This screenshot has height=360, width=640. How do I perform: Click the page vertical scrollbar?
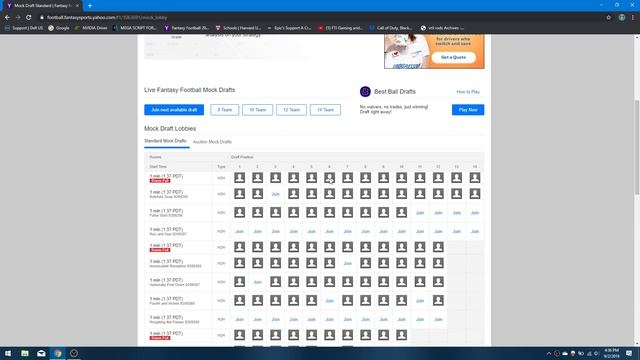pyautogui.click(x=637, y=147)
